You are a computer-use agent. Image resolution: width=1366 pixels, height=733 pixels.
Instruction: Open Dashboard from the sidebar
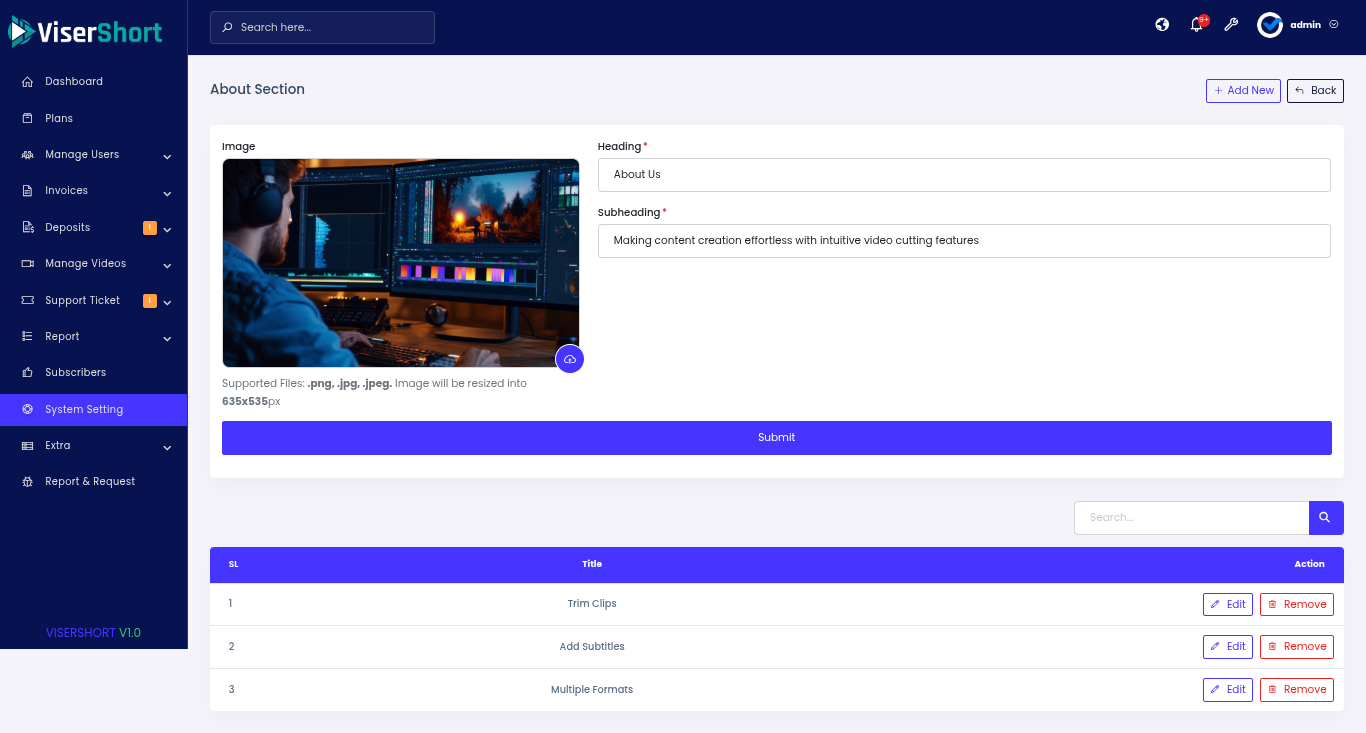point(74,82)
